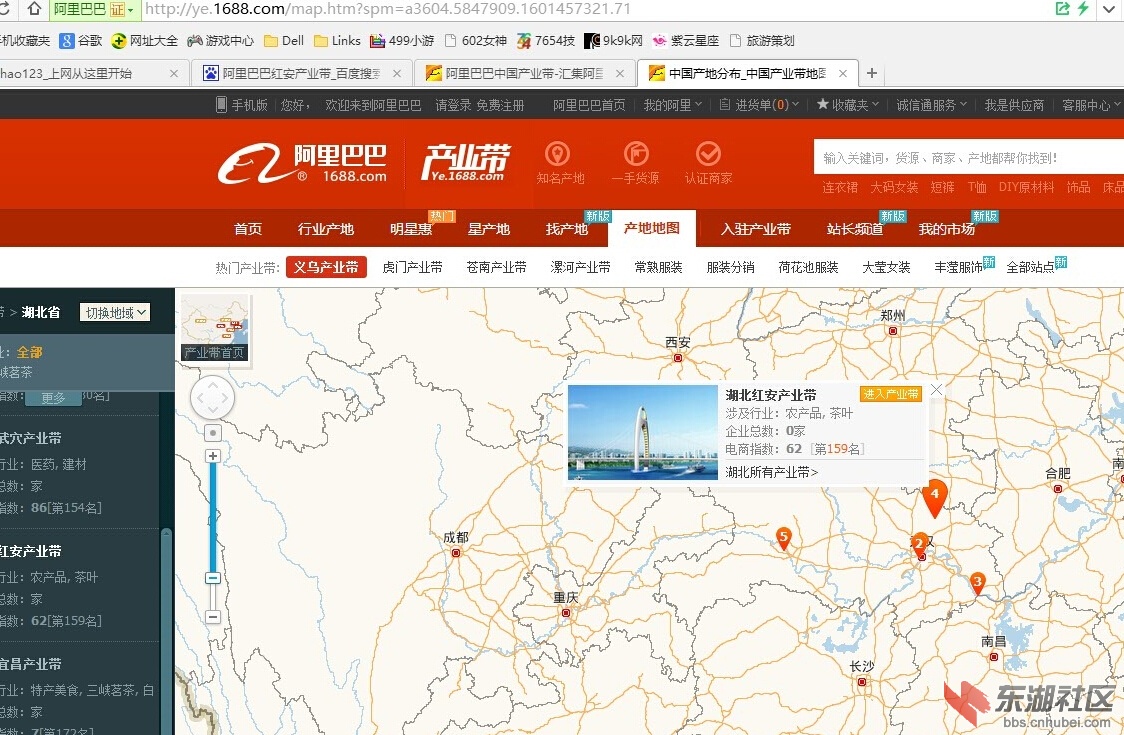This screenshot has width=1124, height=735.
Task: Open the 站长频道 navigation item
Action: [854, 229]
